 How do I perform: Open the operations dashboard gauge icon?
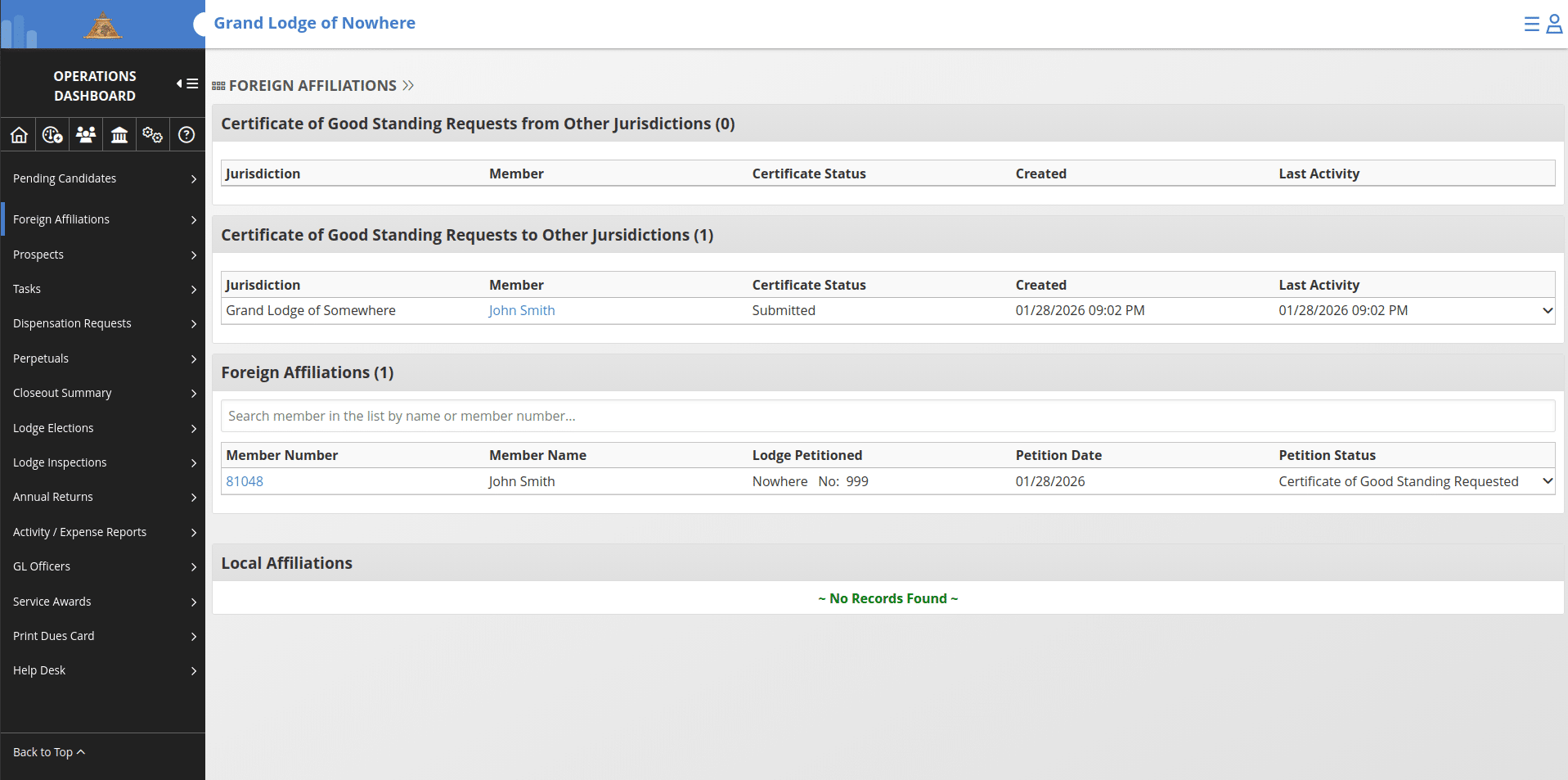52,135
